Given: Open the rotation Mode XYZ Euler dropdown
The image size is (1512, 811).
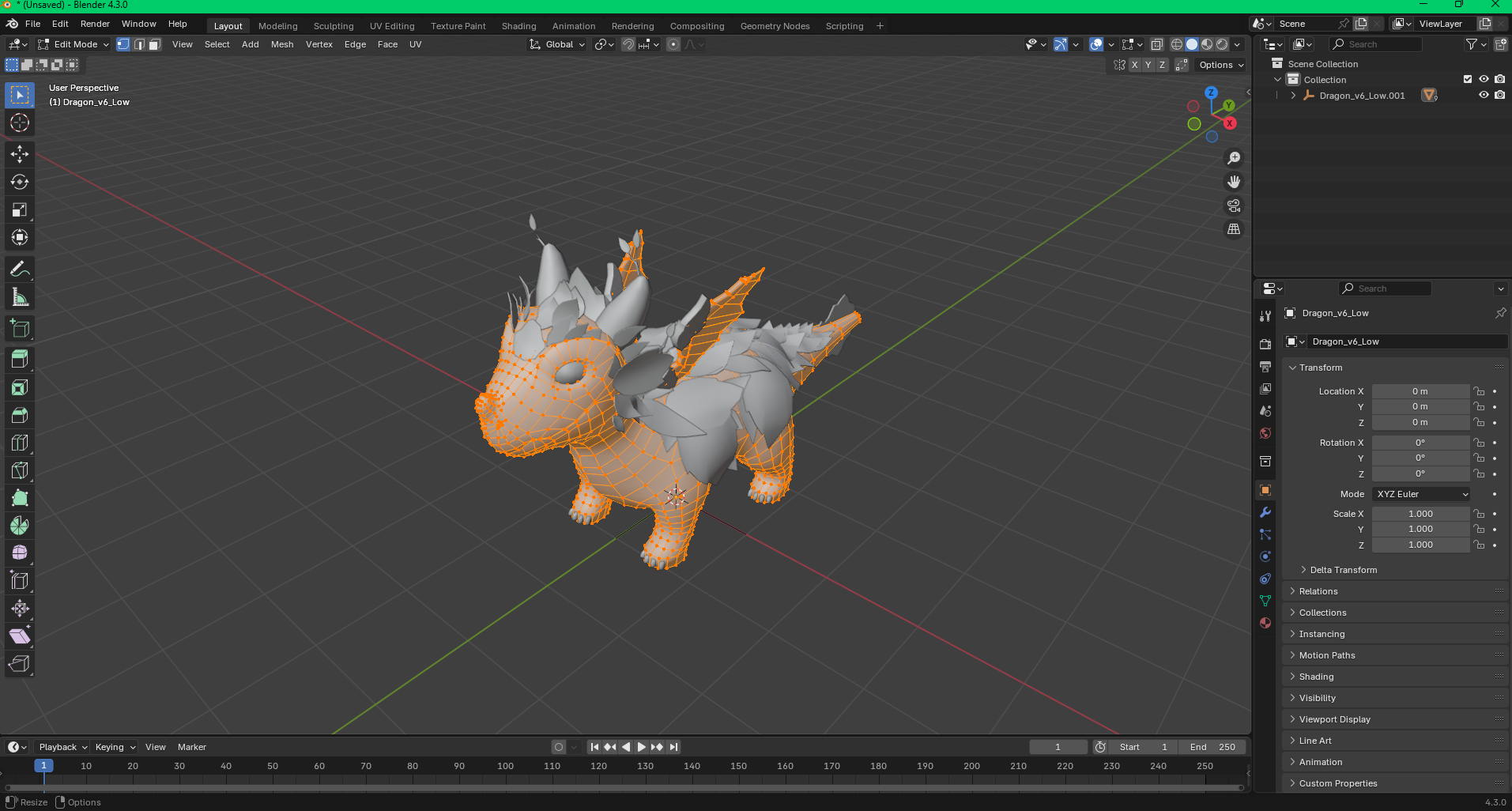Looking at the screenshot, I should point(1421,494).
